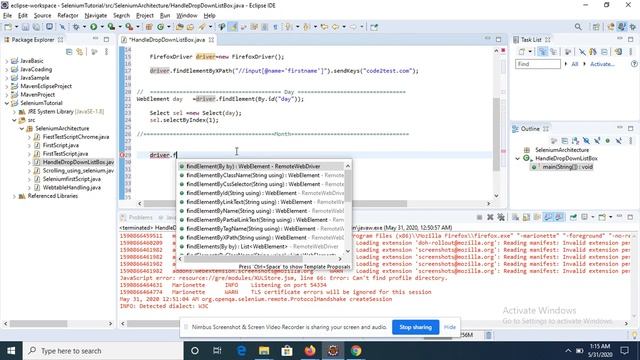Click Remove Launch X icon in Console
Image resolution: width=640 pixels, height=360 pixels.
[x=490, y=217]
